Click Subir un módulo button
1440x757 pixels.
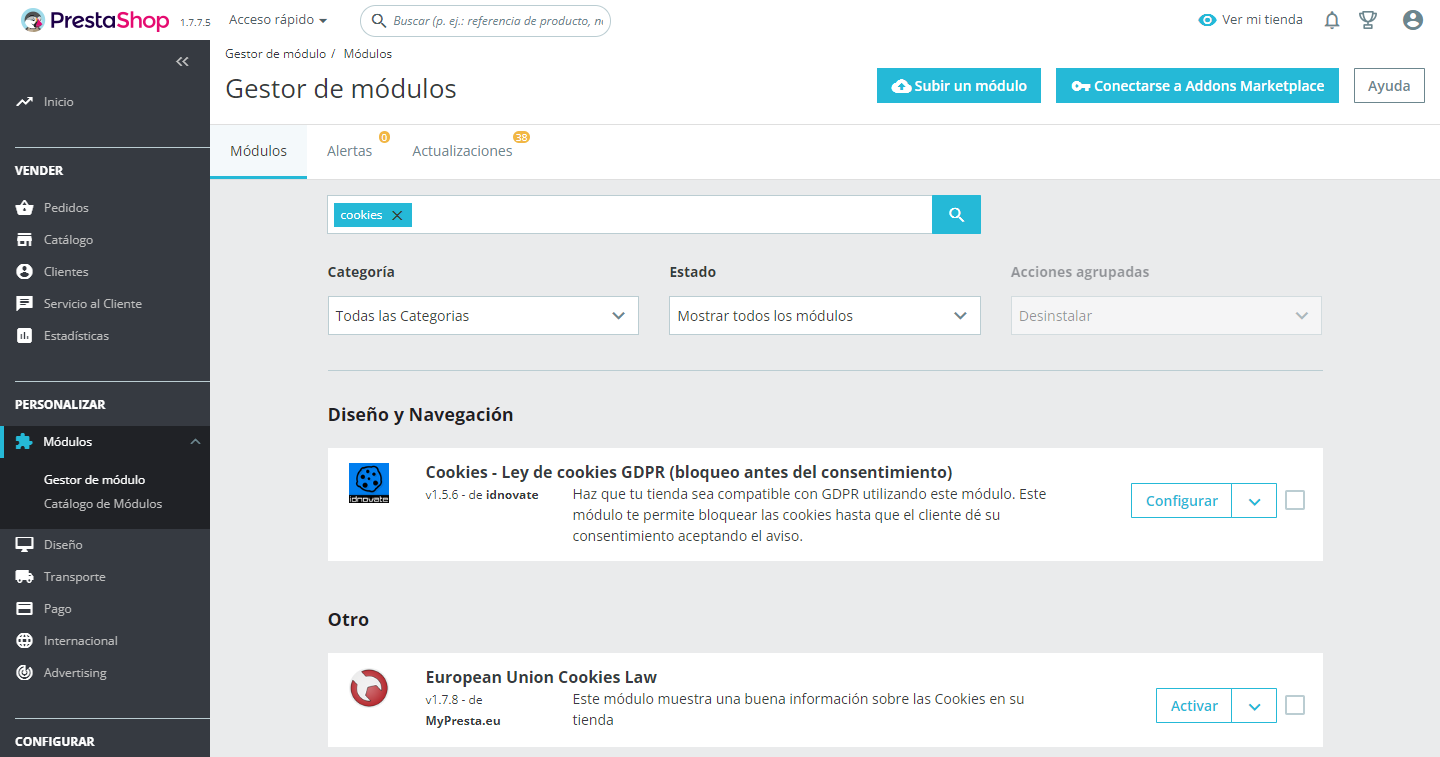click(x=959, y=86)
